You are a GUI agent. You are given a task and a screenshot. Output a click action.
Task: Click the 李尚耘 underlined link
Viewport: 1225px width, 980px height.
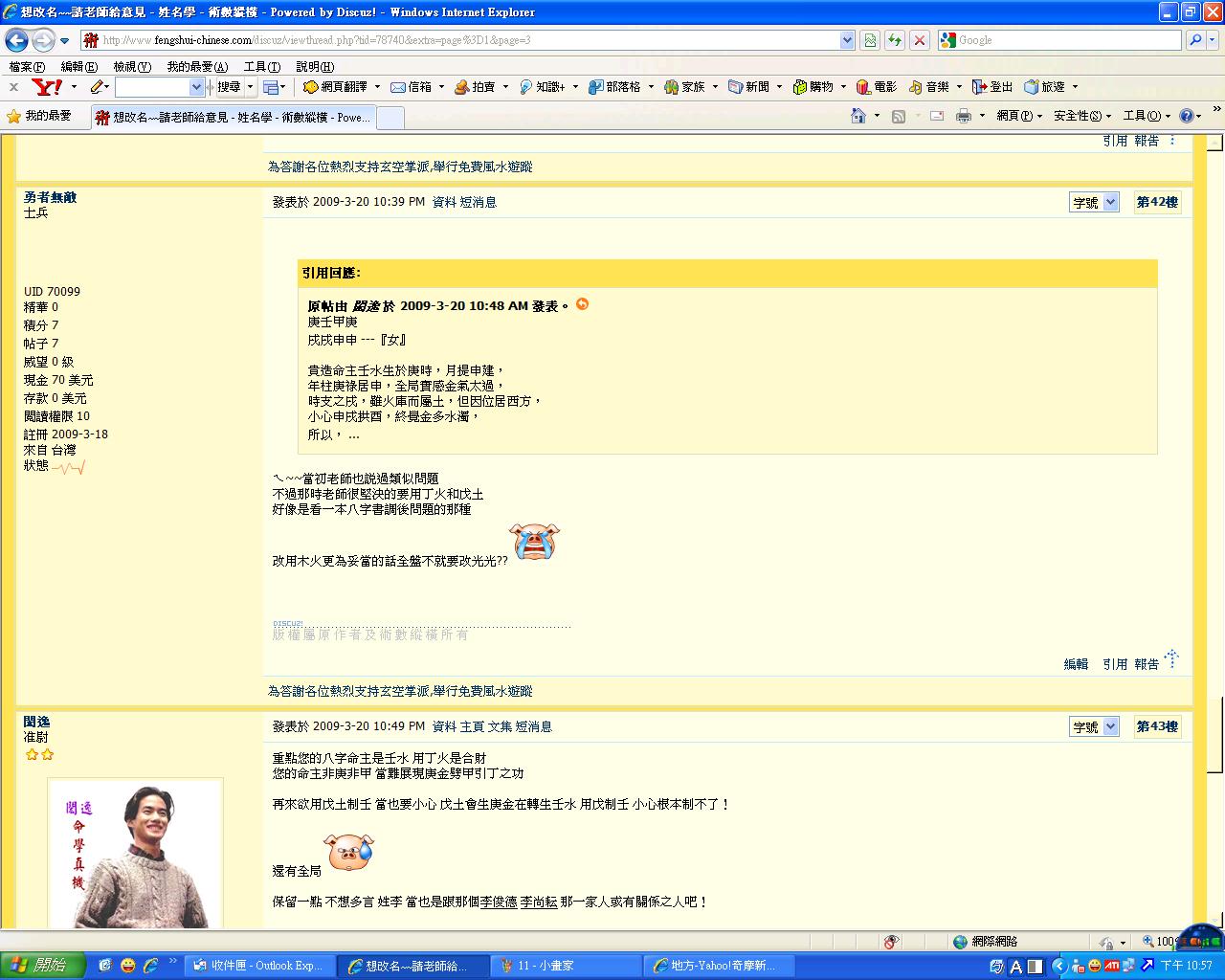click(x=538, y=902)
